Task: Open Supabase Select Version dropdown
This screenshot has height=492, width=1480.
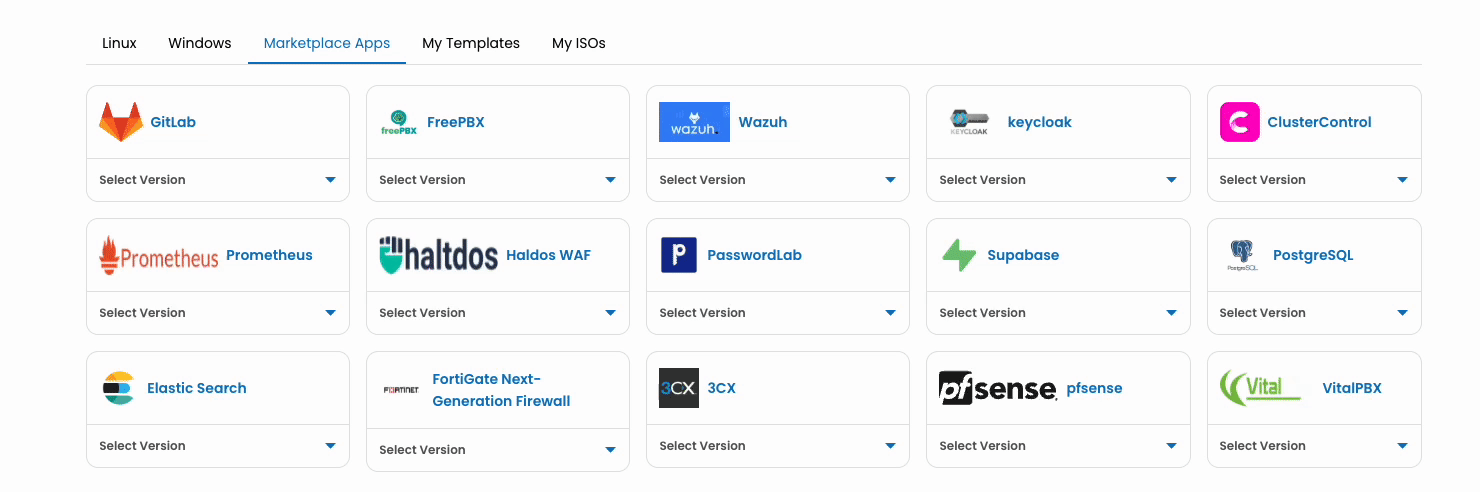Action: coord(1058,313)
